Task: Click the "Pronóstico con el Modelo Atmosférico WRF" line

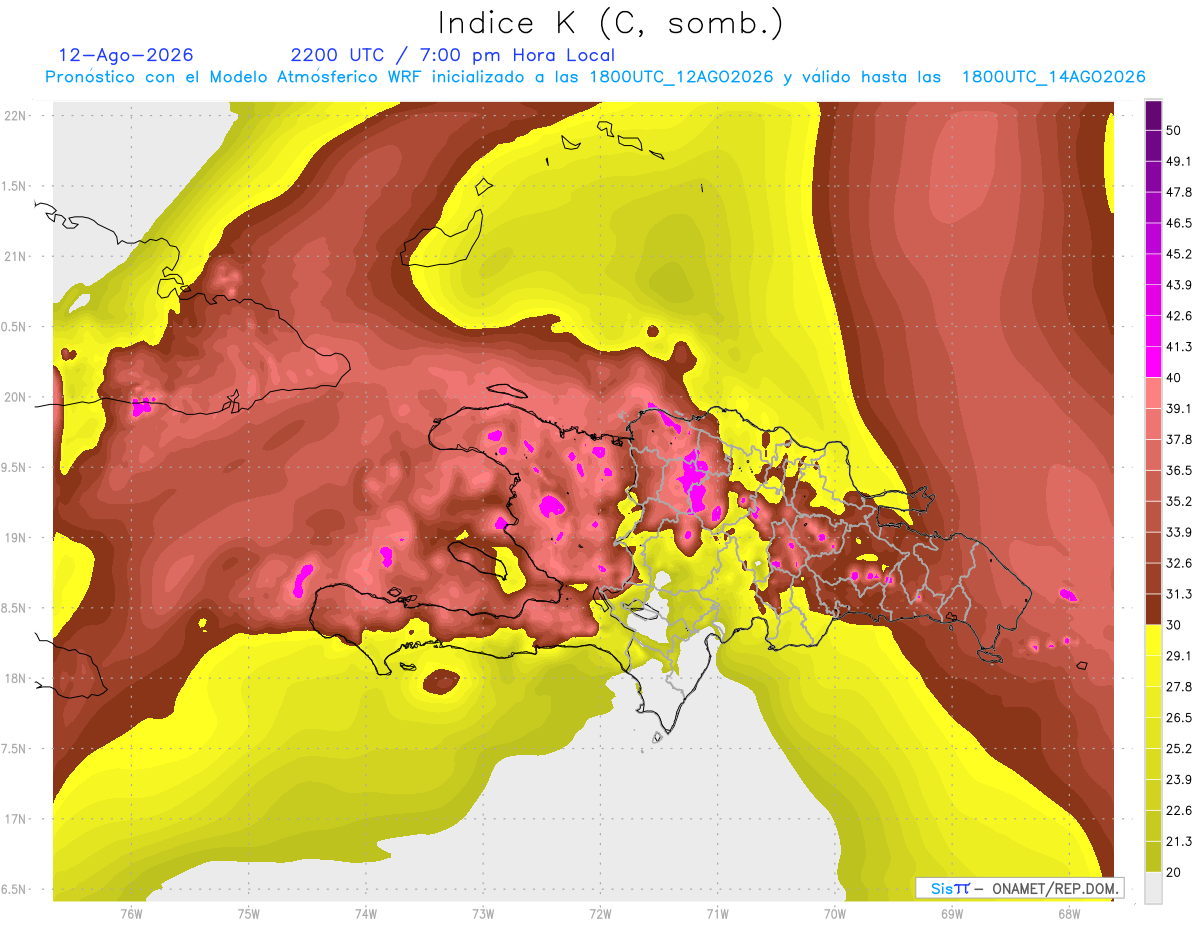Action: (x=595, y=77)
